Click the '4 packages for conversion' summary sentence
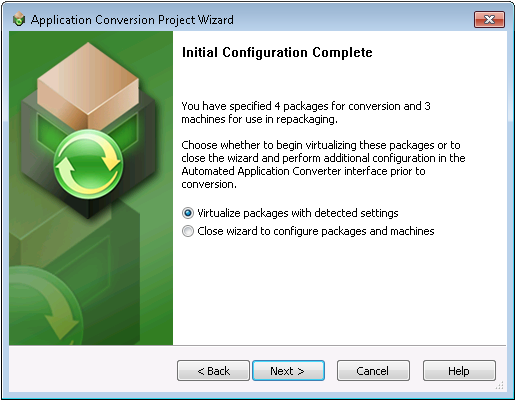 click(x=306, y=112)
